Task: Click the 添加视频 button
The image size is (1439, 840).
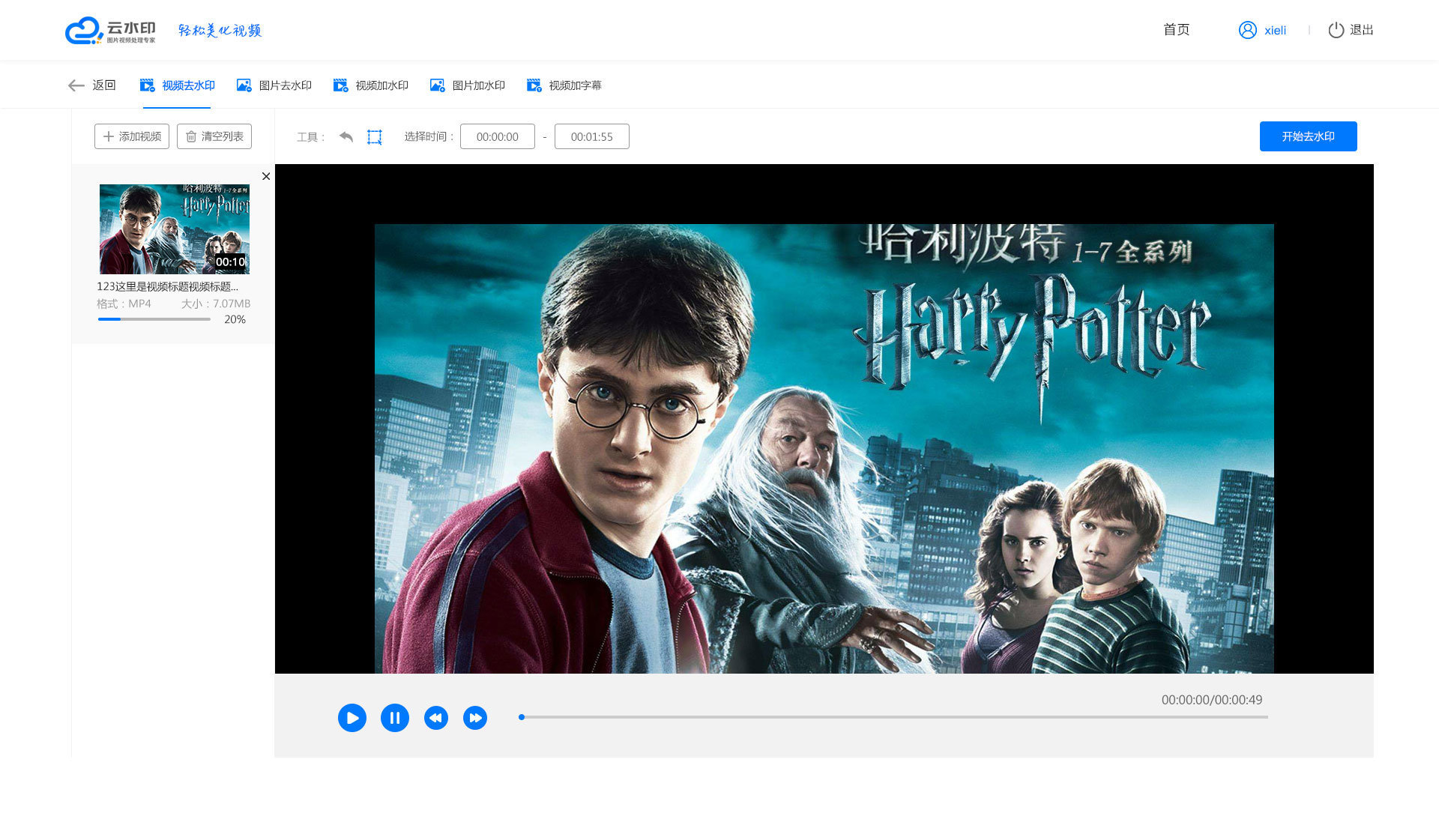Action: [132, 136]
